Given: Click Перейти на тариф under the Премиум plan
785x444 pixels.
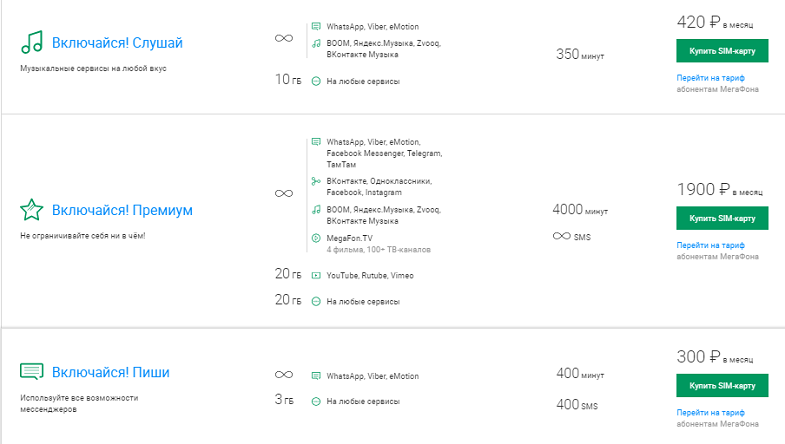Looking at the screenshot, I should click(x=710, y=245).
